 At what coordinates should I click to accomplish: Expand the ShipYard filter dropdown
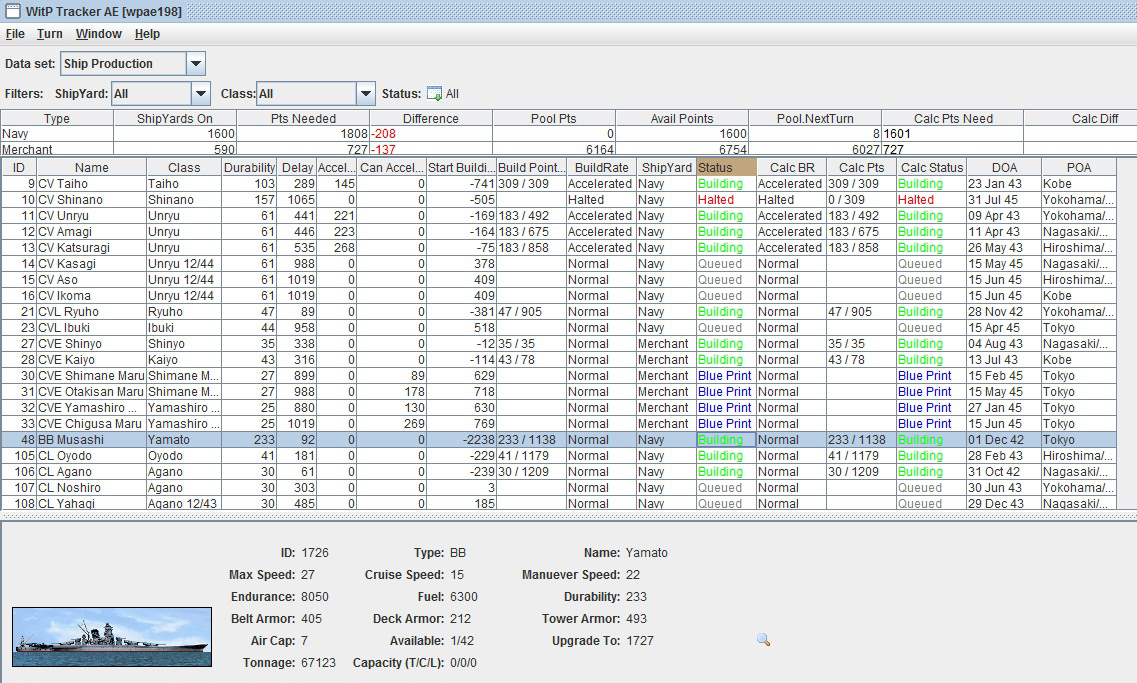pos(201,94)
